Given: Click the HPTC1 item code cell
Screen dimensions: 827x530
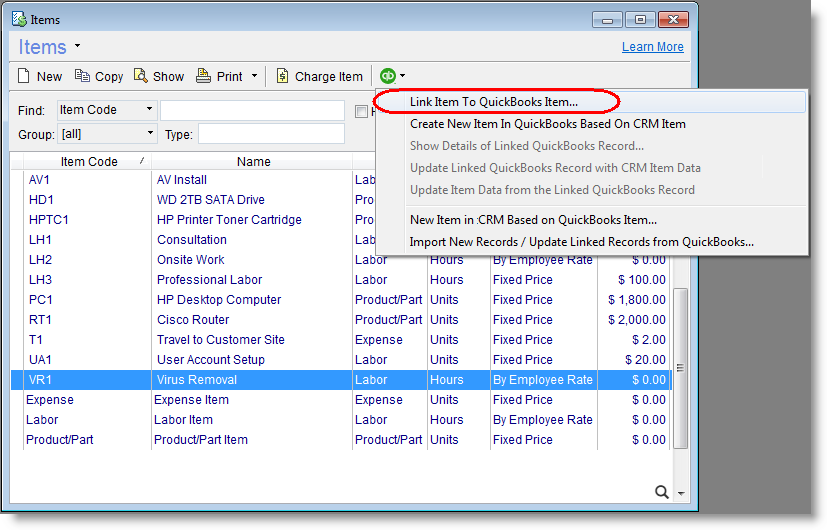Looking at the screenshot, I should click(49, 220).
